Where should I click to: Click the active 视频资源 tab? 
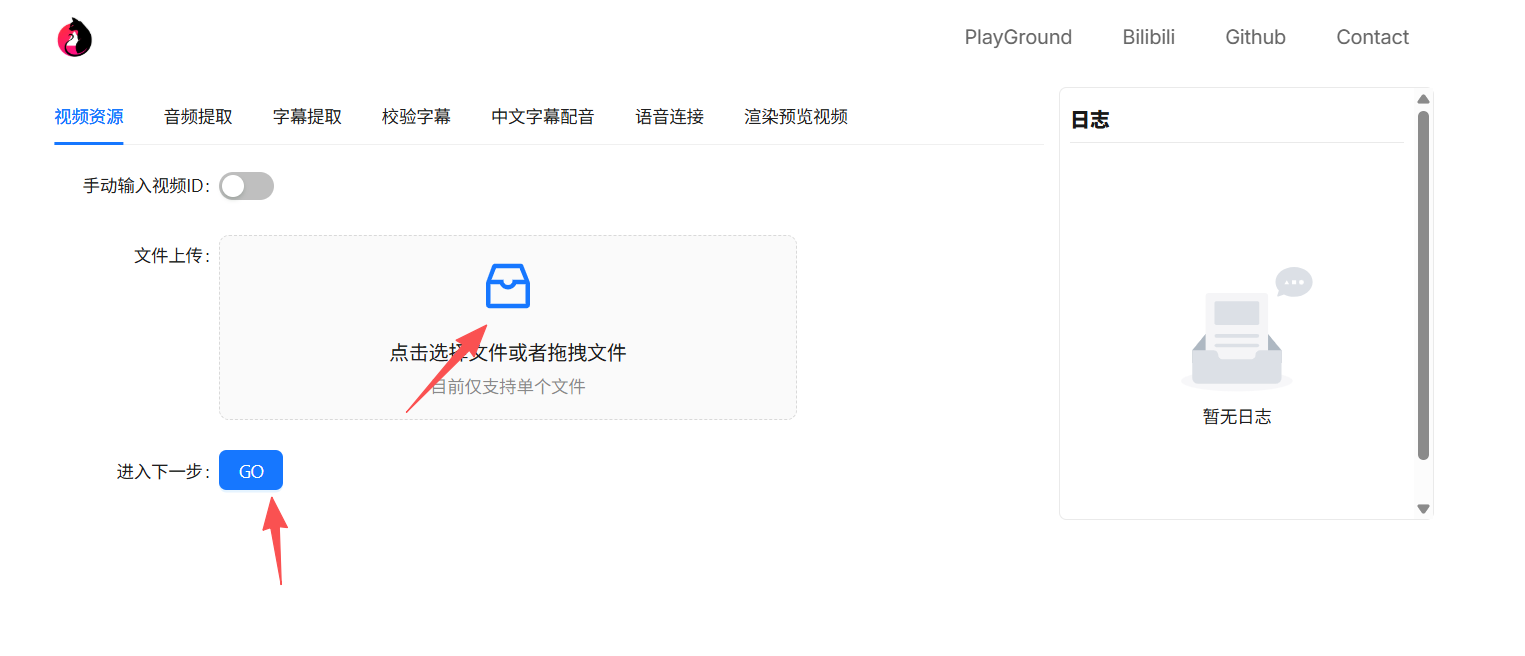pos(88,116)
